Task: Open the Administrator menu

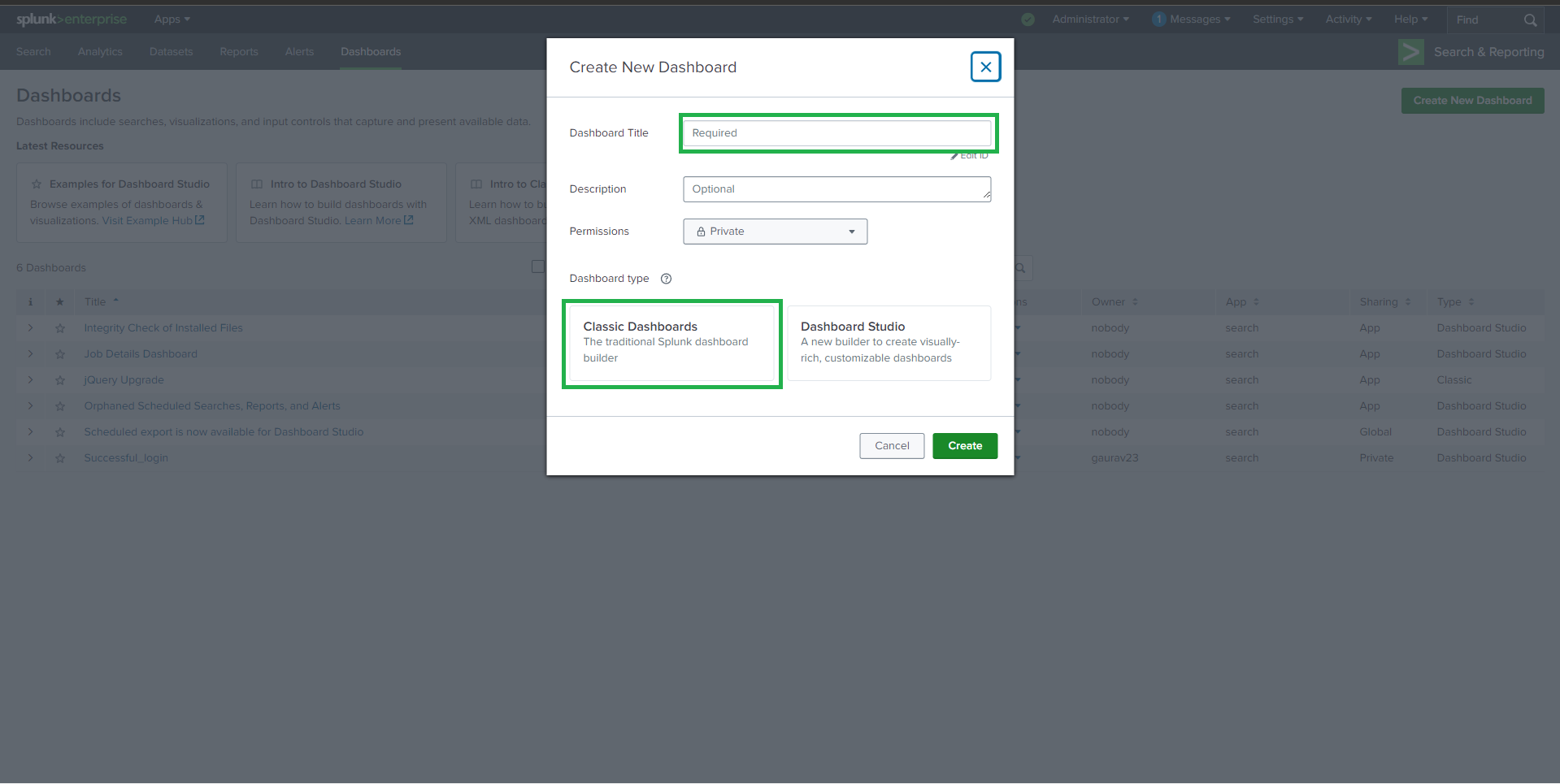Action: tap(1090, 19)
